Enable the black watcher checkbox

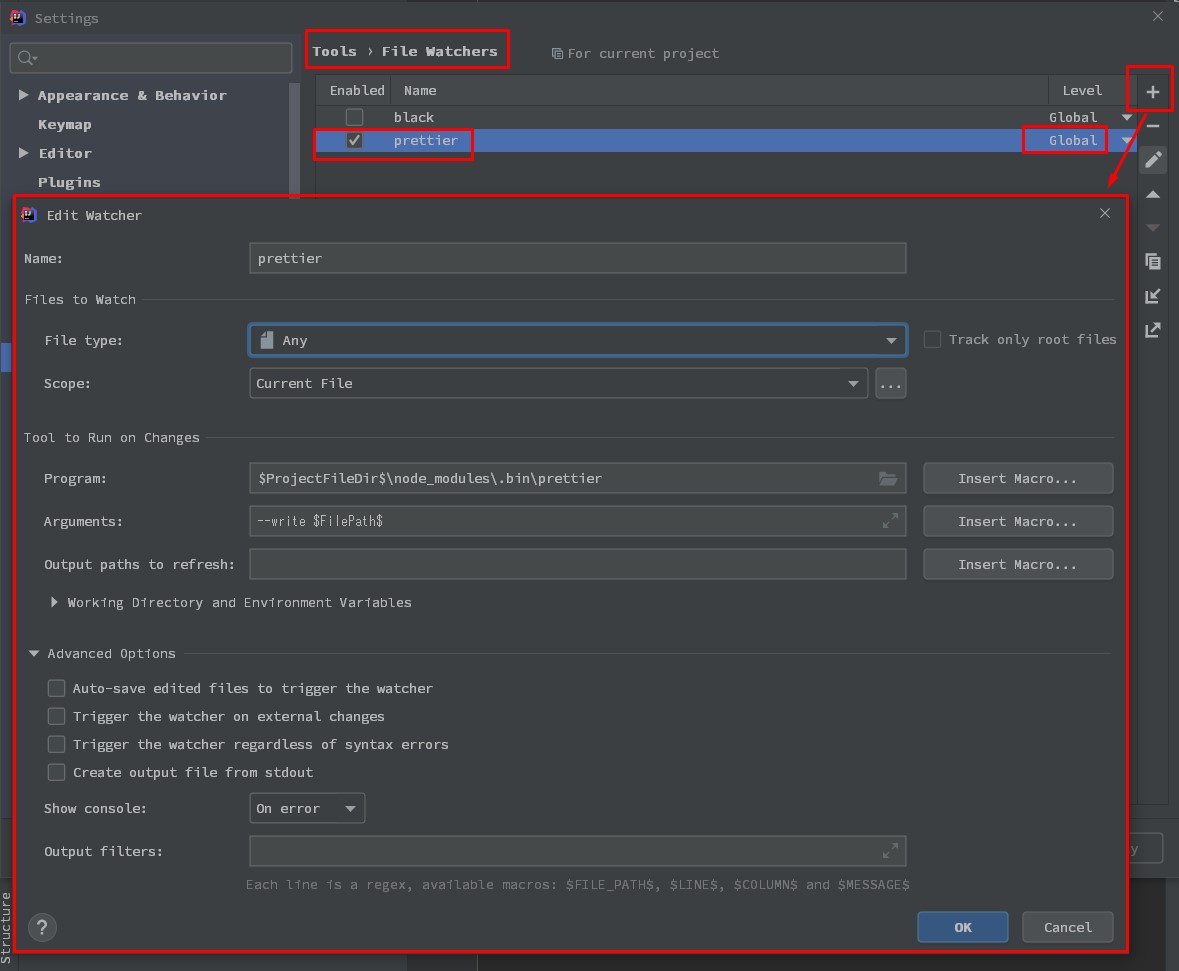354,117
